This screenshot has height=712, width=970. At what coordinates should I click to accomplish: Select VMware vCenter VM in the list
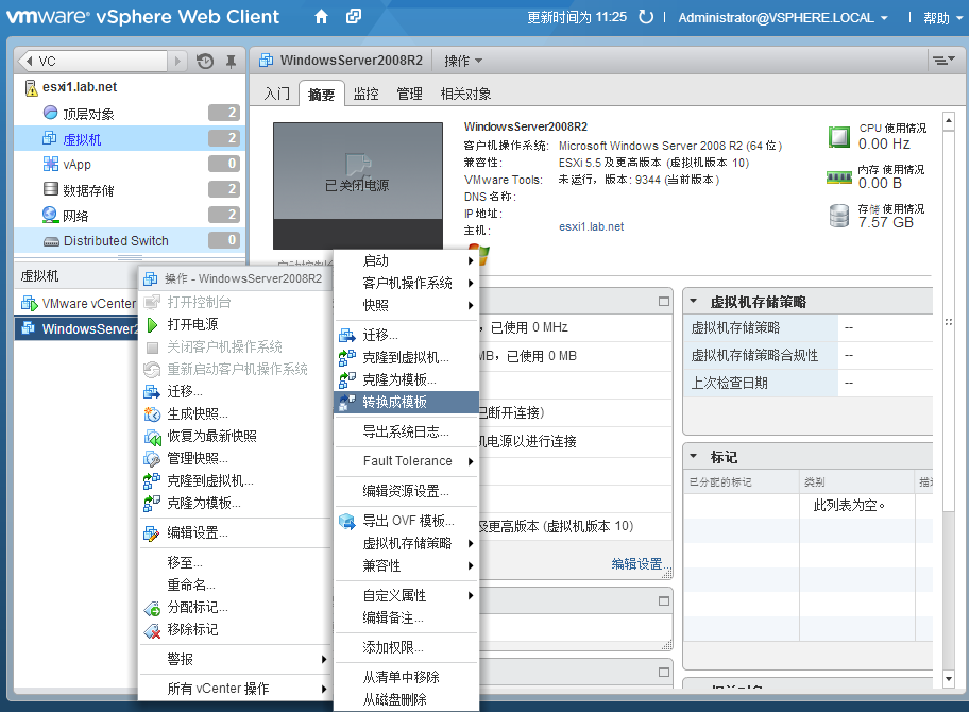tap(76, 303)
